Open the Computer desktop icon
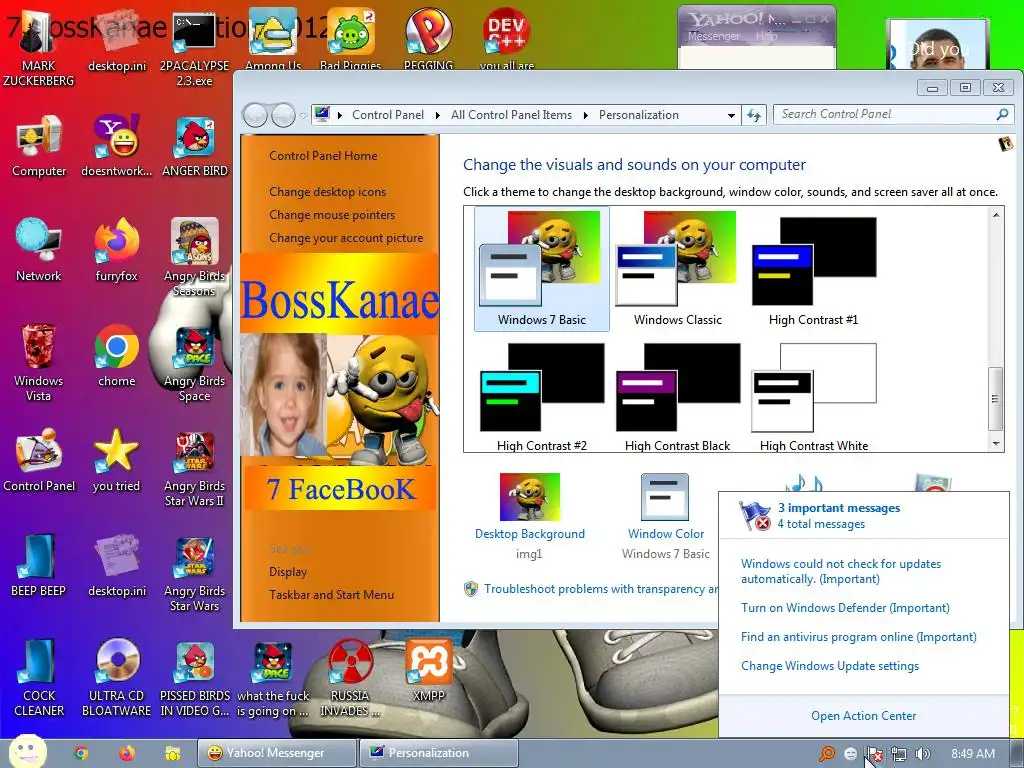This screenshot has width=1024, height=768. pyautogui.click(x=39, y=147)
